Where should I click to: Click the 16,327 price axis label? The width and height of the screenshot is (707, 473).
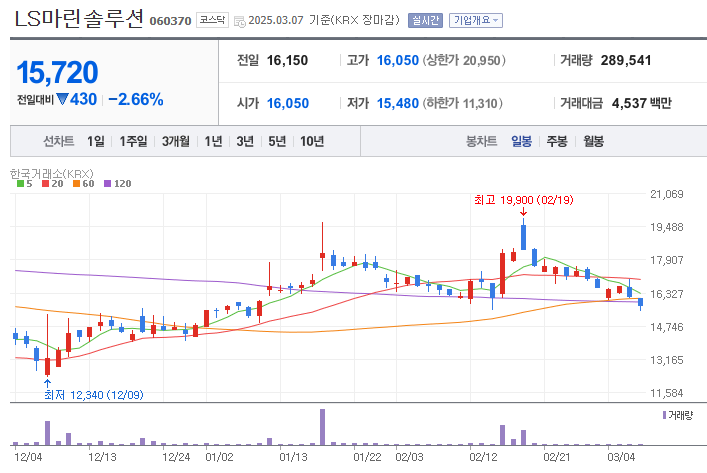[x=666, y=294]
